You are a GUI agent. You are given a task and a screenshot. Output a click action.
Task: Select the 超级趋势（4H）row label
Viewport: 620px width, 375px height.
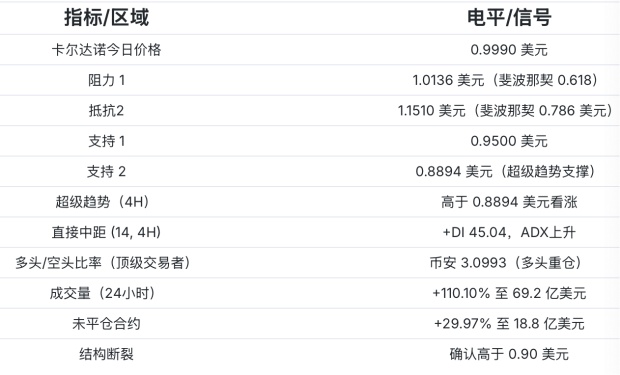[103, 202]
